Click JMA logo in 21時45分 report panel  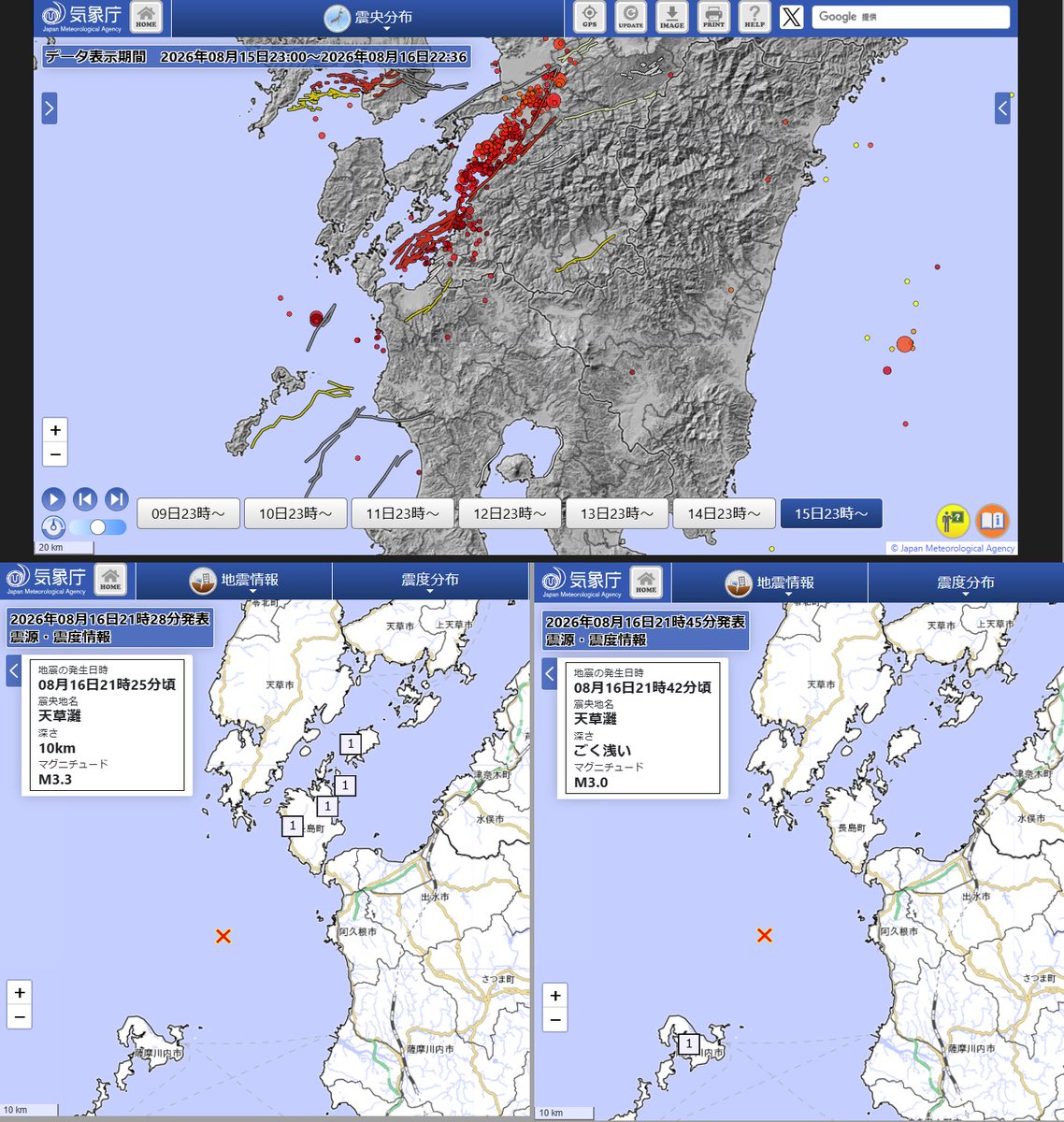click(582, 583)
